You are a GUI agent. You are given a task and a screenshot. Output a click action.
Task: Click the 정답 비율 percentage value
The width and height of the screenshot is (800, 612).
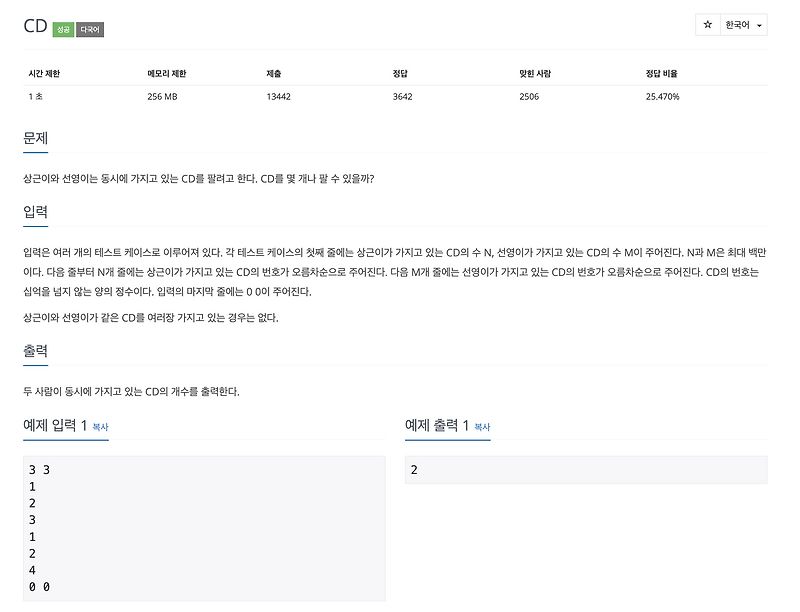pos(662,97)
